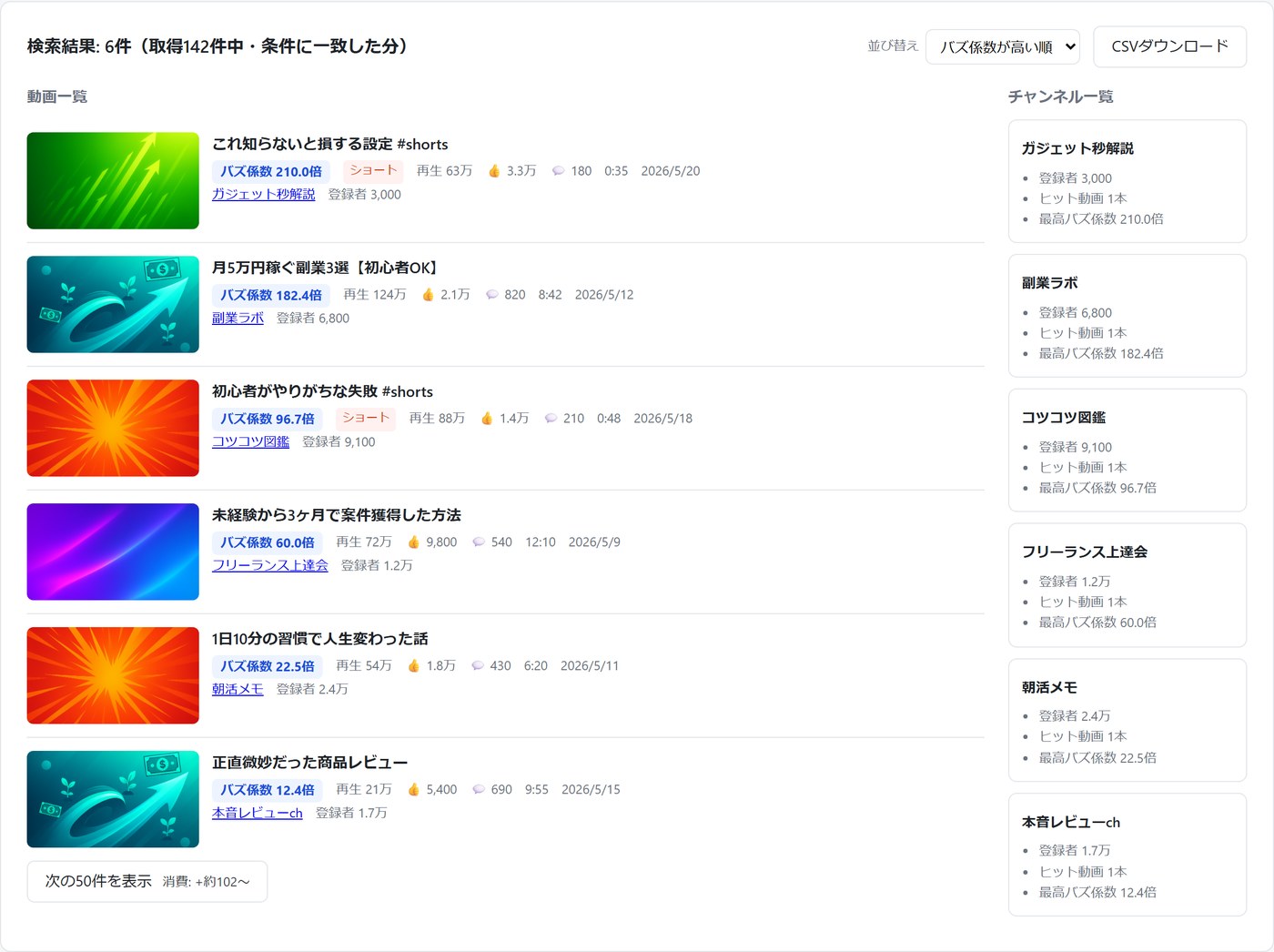Click thumbnail of 1日10分の習慣 video
This screenshot has width=1274, height=952.
tap(113, 675)
